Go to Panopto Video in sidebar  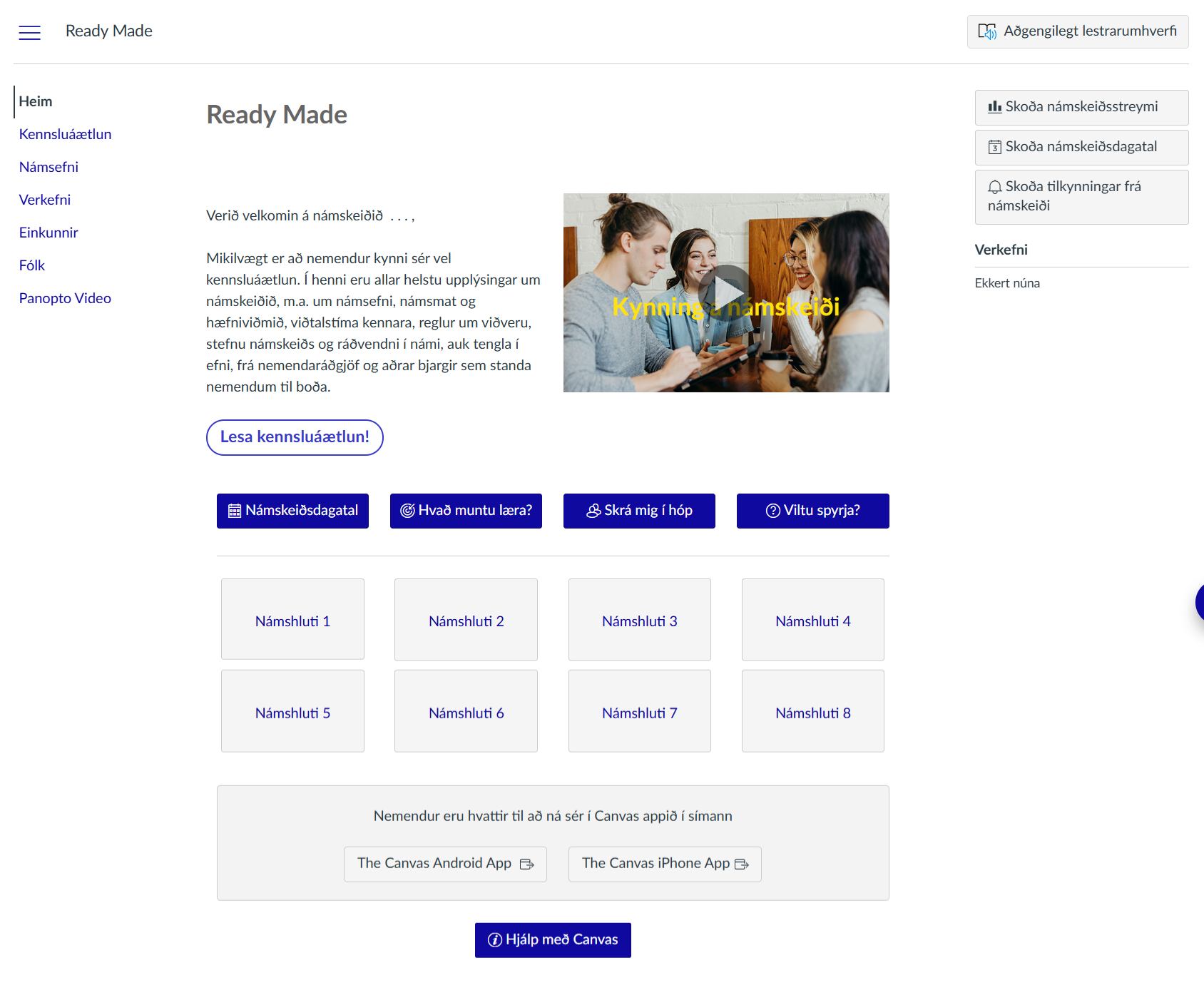[x=65, y=298]
